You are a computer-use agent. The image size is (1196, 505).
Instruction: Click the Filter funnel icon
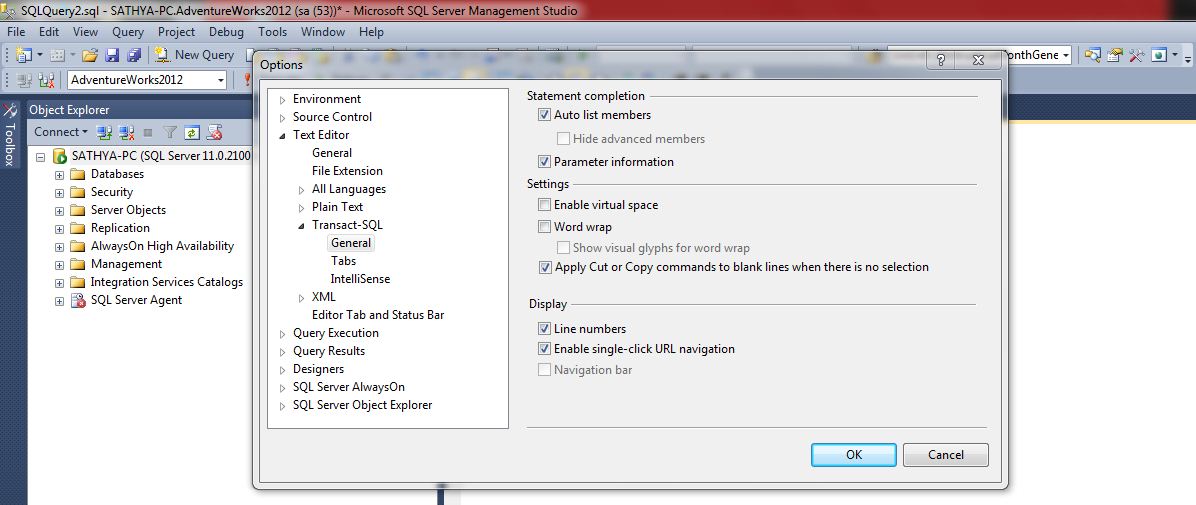pyautogui.click(x=170, y=133)
